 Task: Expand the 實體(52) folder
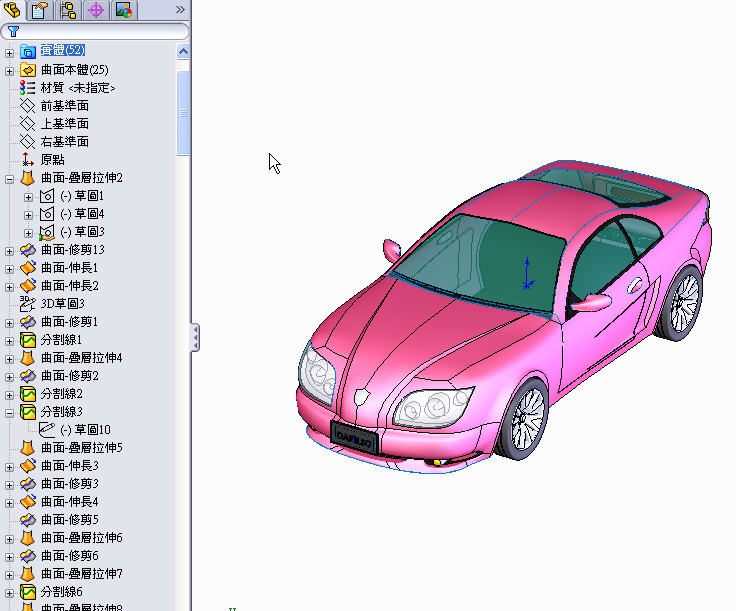(x=9, y=53)
